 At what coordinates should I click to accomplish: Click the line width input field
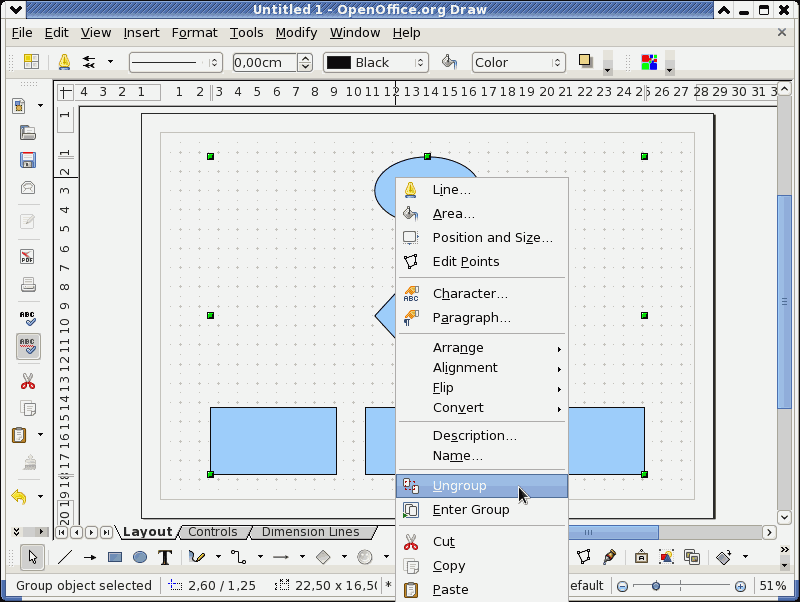pyautogui.click(x=264, y=63)
